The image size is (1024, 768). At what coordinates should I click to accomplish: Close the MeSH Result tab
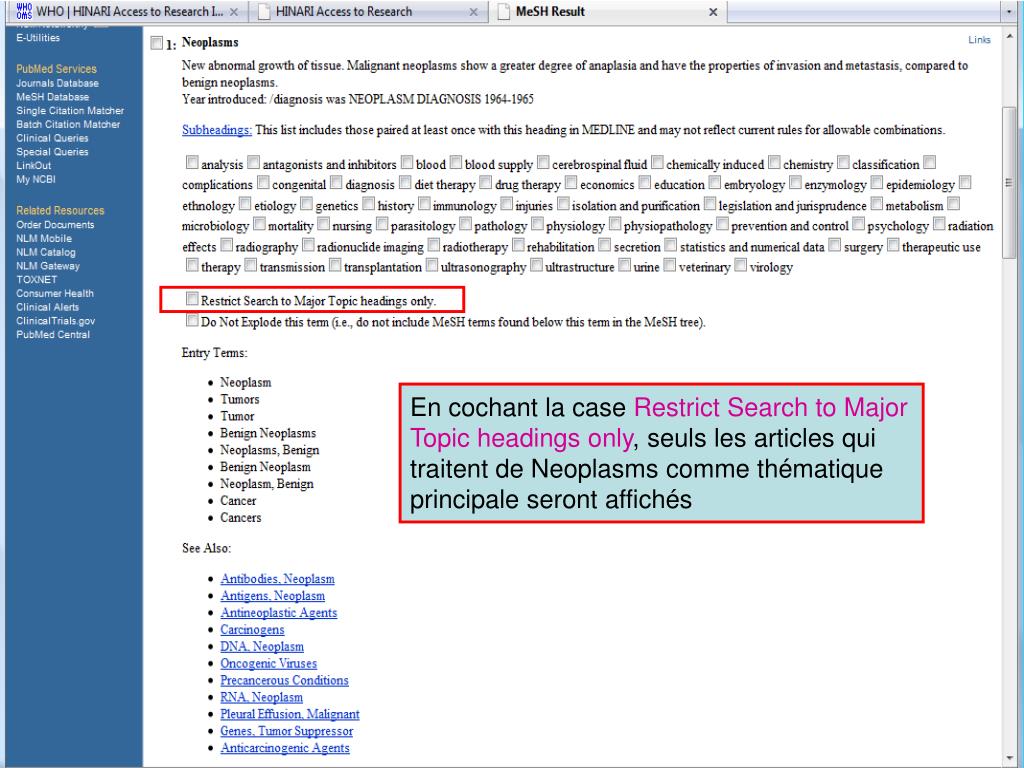pos(713,12)
